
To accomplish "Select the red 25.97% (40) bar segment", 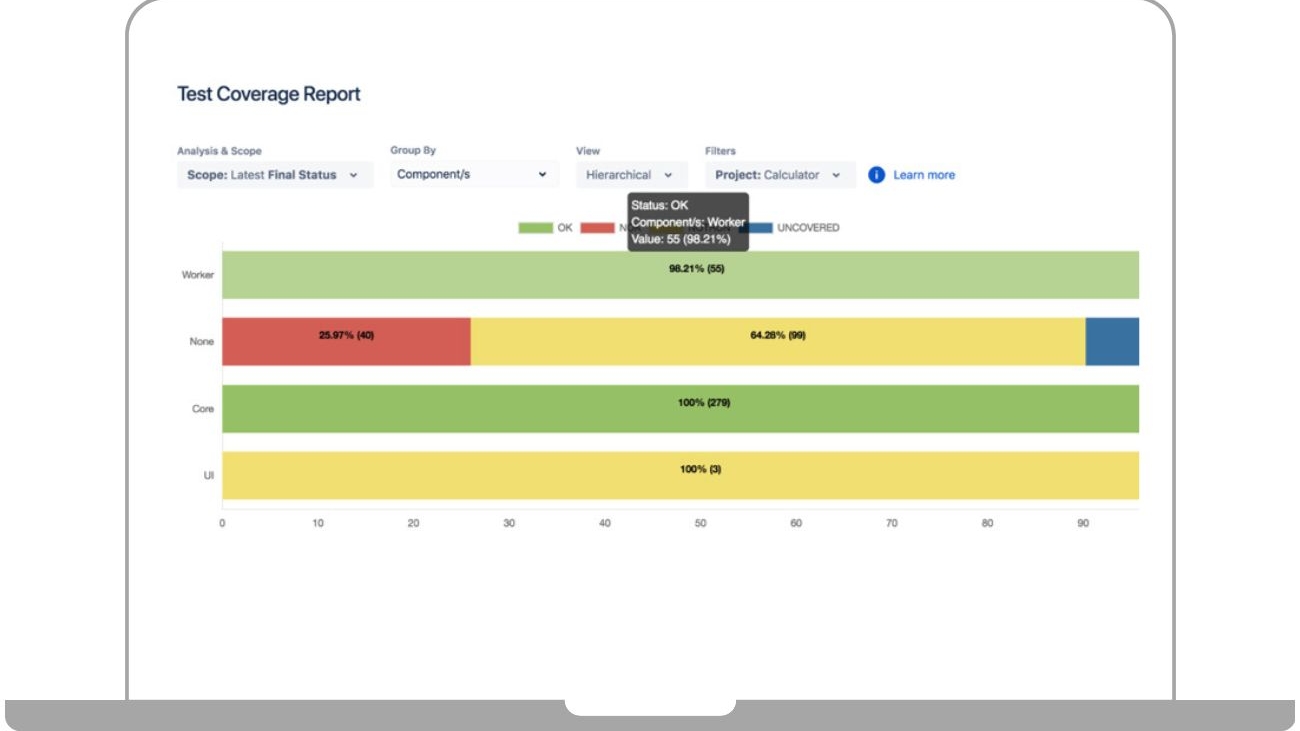I will tap(346, 342).
